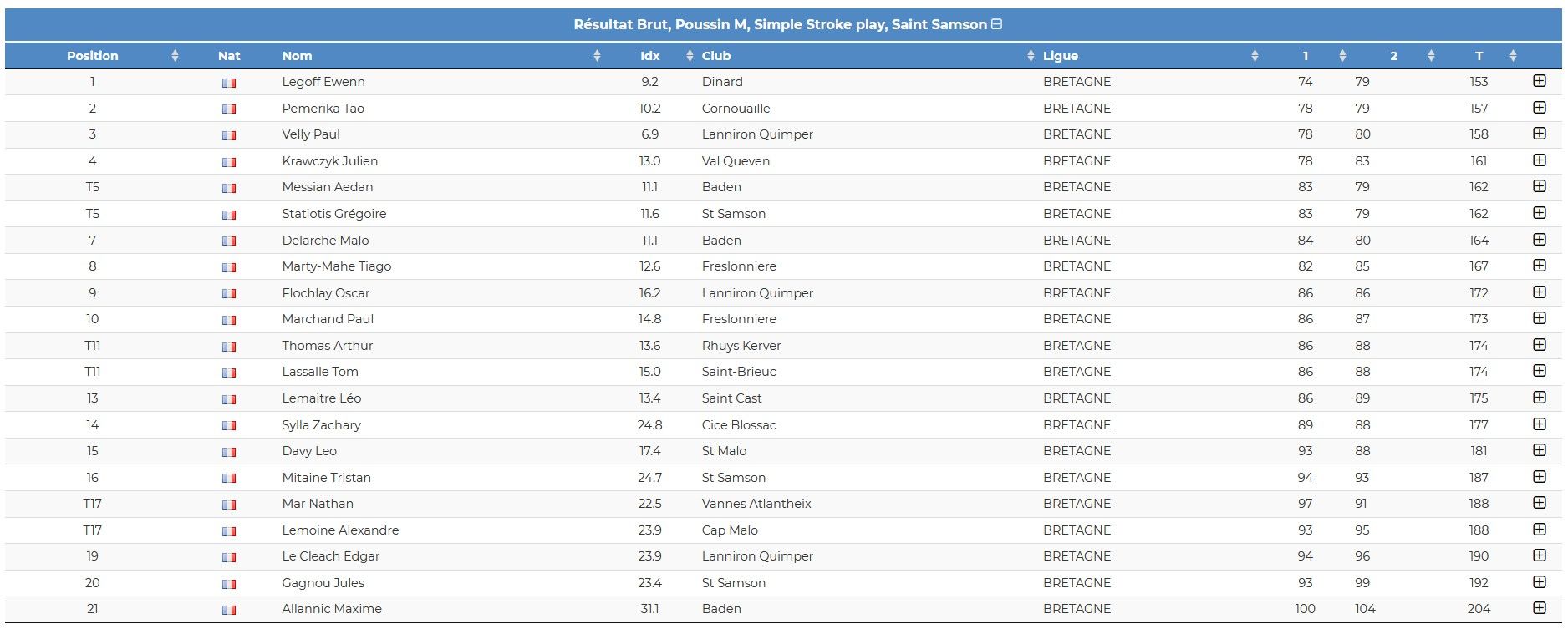
Task: Expand details for Velly Paul
Action: coord(1540,134)
